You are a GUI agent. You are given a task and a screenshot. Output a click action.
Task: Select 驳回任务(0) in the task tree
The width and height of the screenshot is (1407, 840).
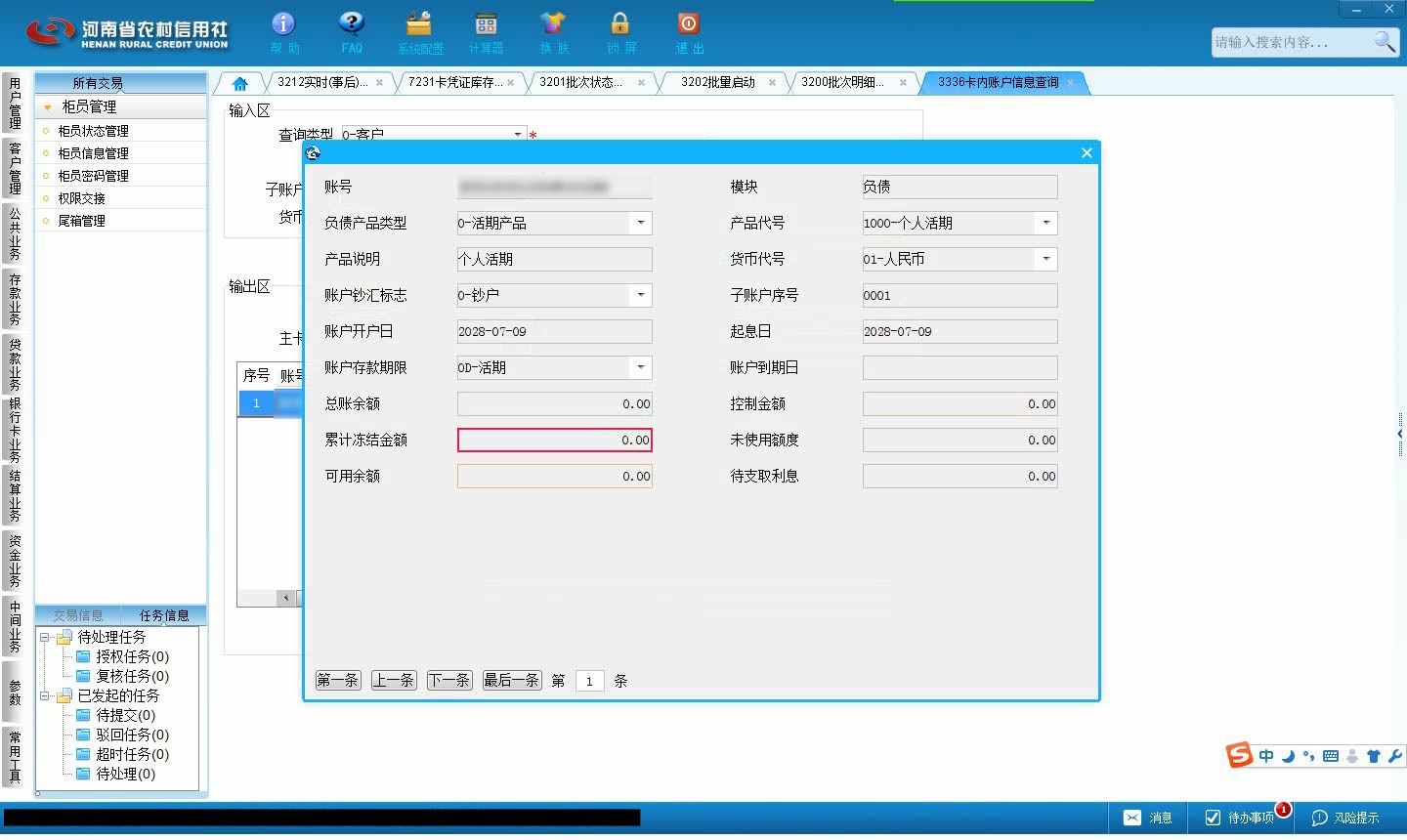[132, 735]
